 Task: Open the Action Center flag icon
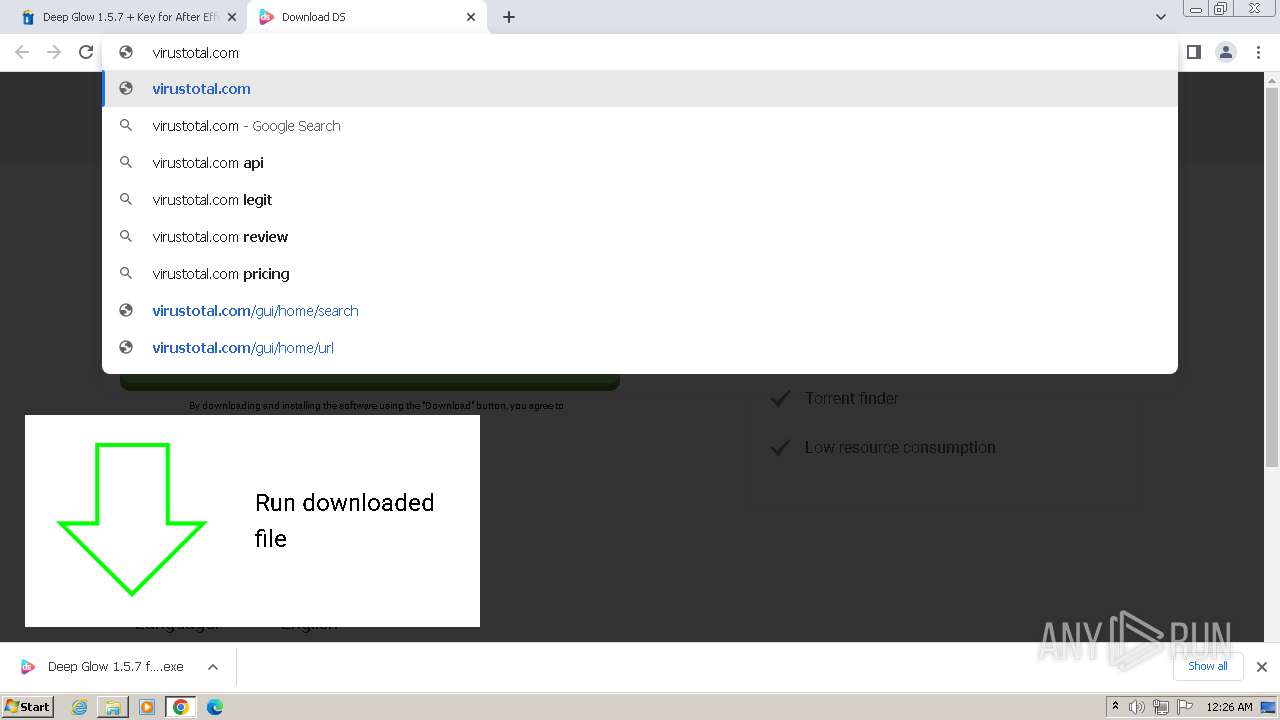(x=1185, y=707)
